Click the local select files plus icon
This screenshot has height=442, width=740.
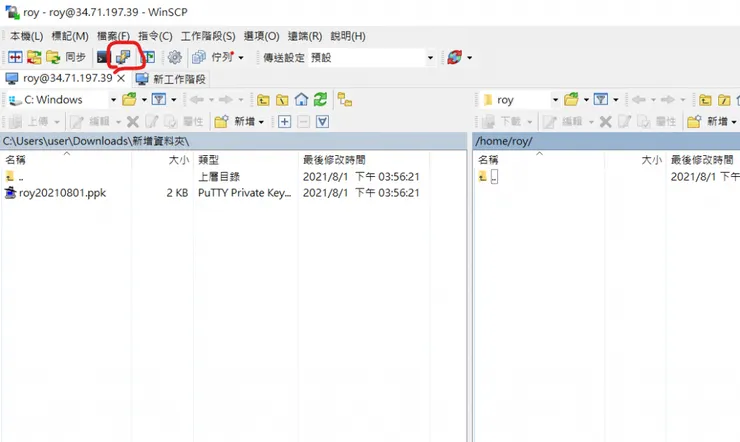click(285, 122)
